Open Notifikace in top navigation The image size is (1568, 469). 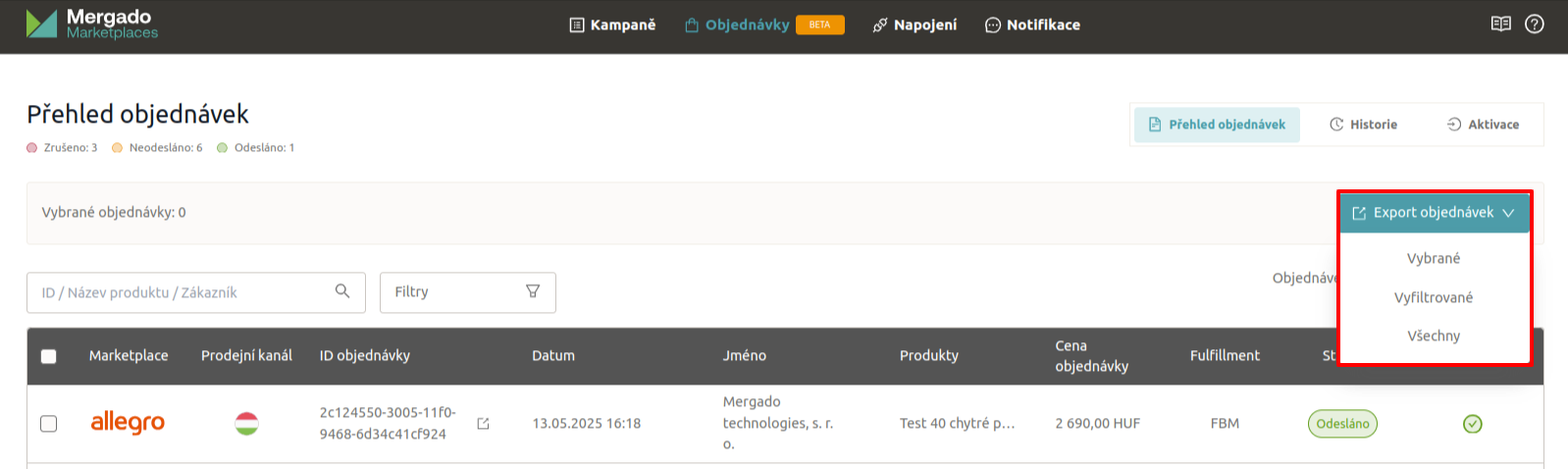(1032, 26)
